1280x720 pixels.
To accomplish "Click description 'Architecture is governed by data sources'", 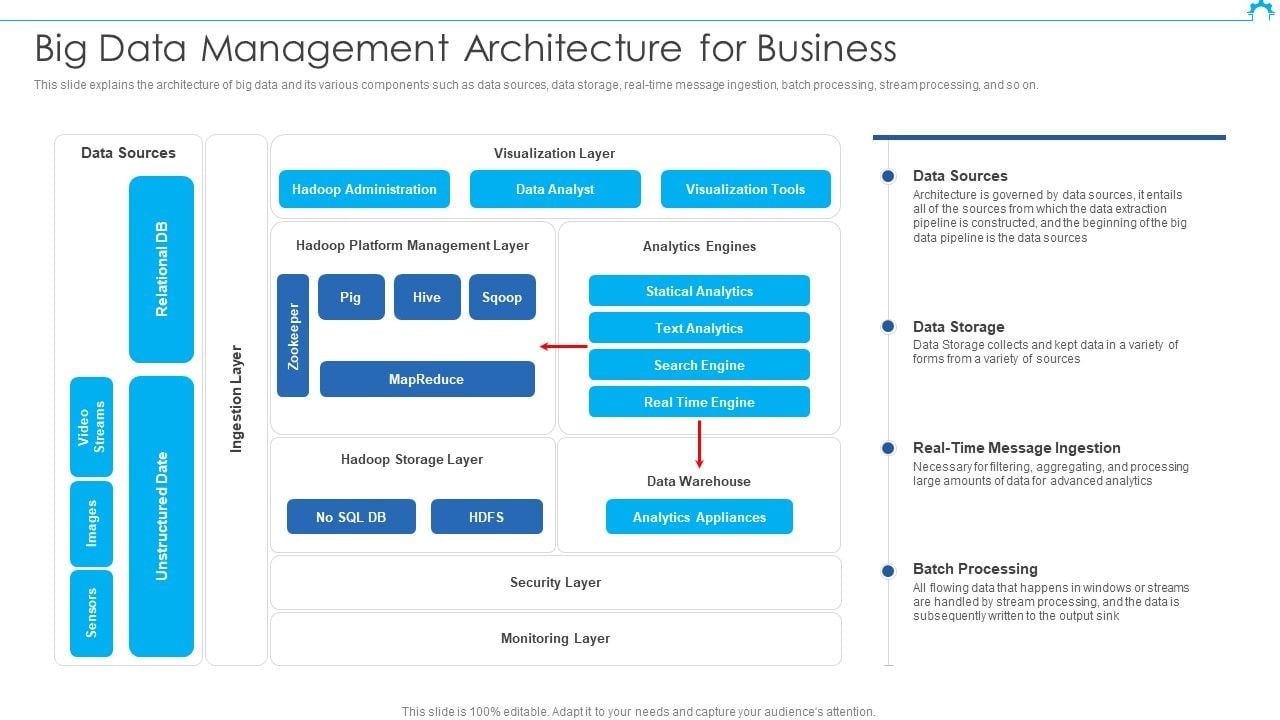I will [1050, 216].
